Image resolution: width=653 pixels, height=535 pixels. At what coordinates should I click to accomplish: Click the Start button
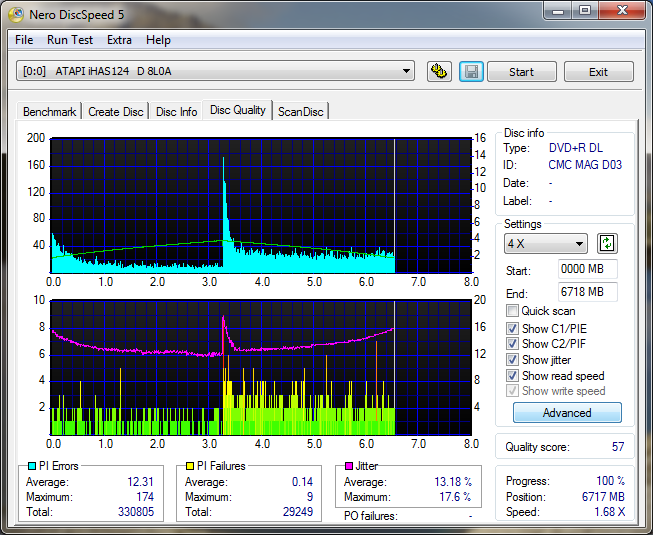(521, 72)
